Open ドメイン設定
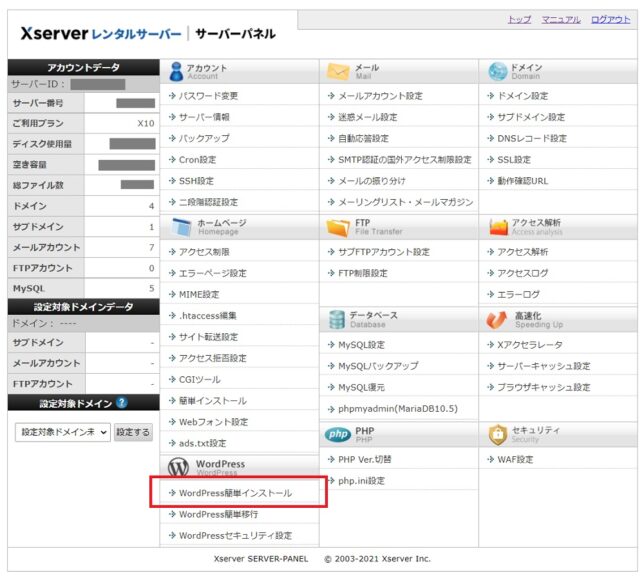 click(522, 96)
